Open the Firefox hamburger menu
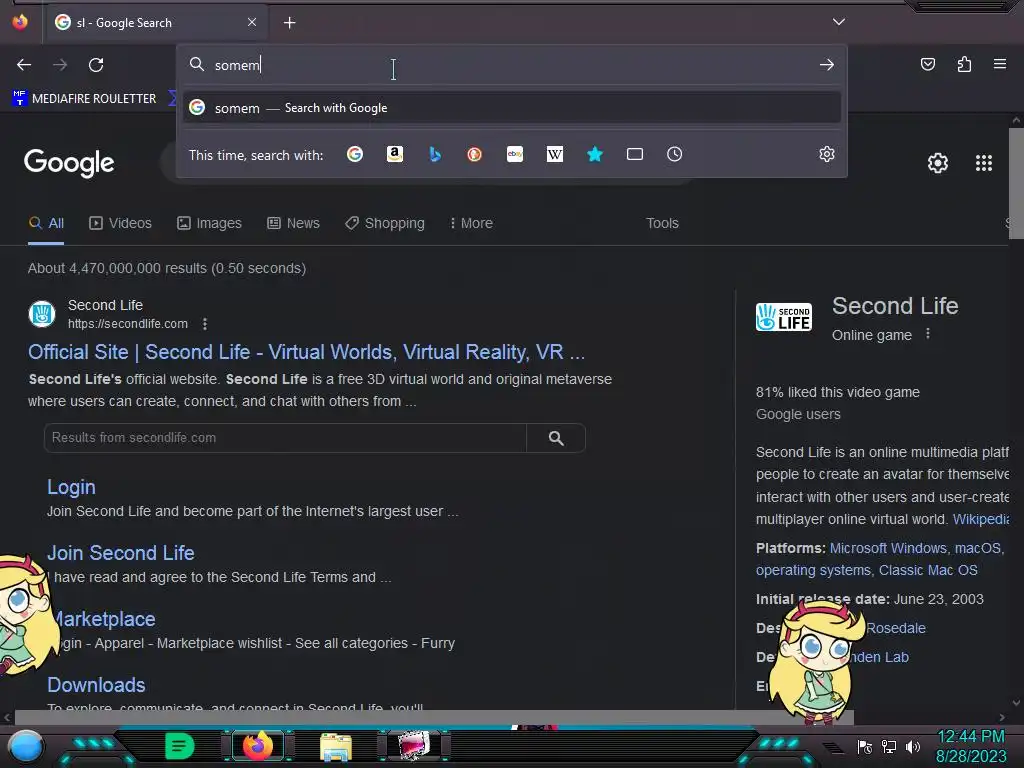The width and height of the screenshot is (1024, 768). (1000, 64)
